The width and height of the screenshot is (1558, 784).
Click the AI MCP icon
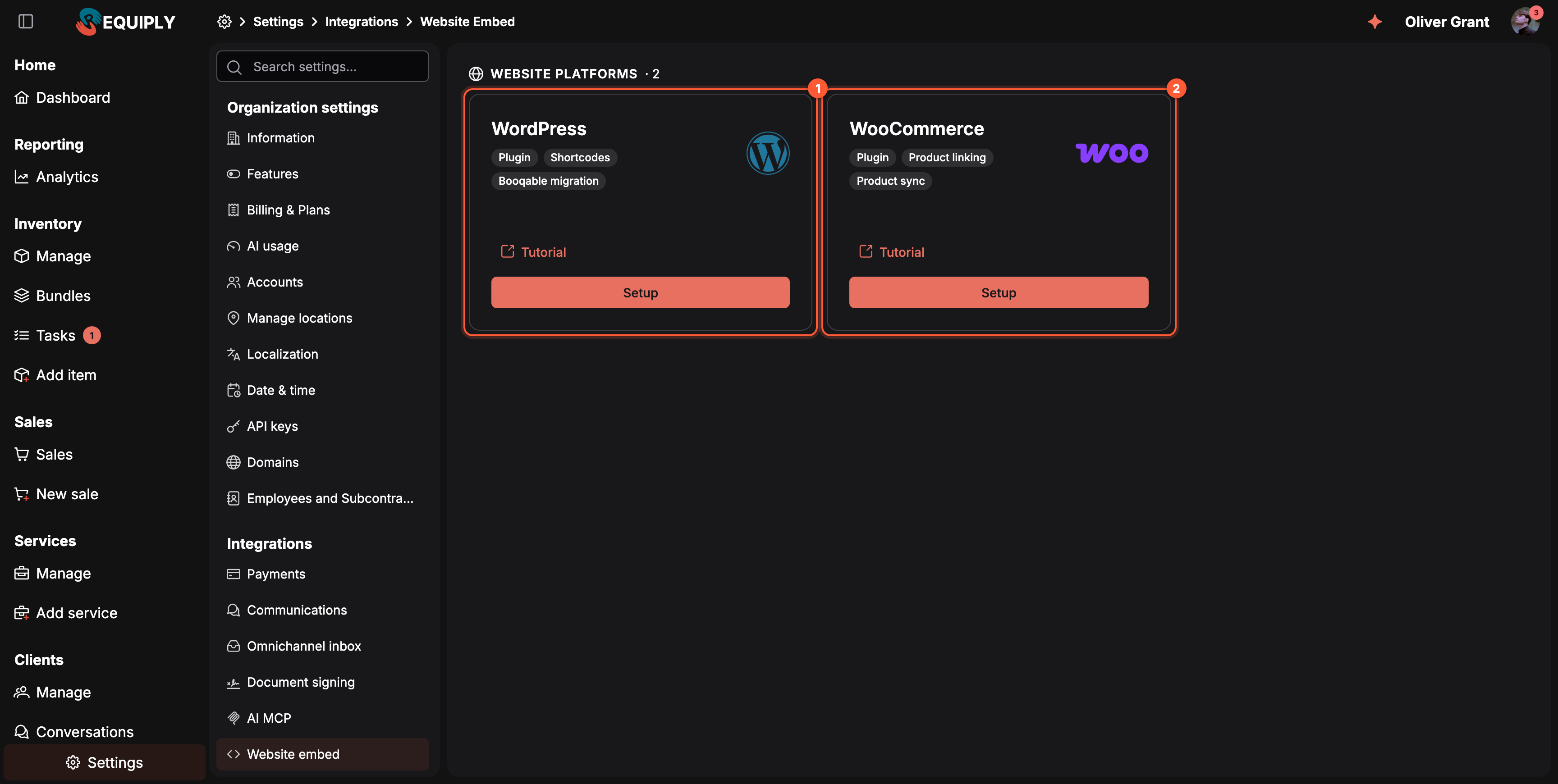point(234,718)
